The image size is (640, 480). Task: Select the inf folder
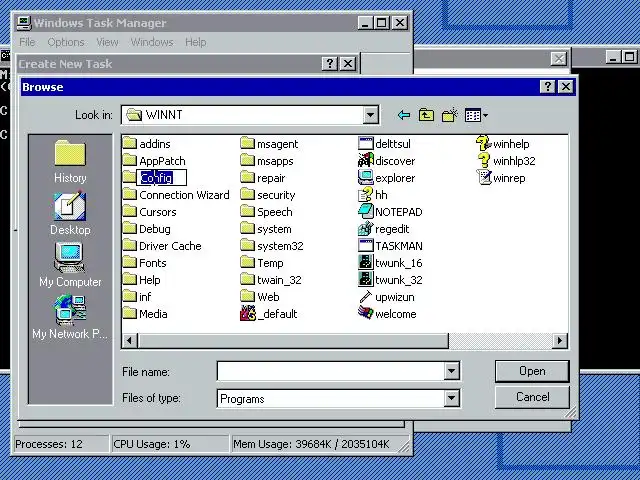[137, 297]
